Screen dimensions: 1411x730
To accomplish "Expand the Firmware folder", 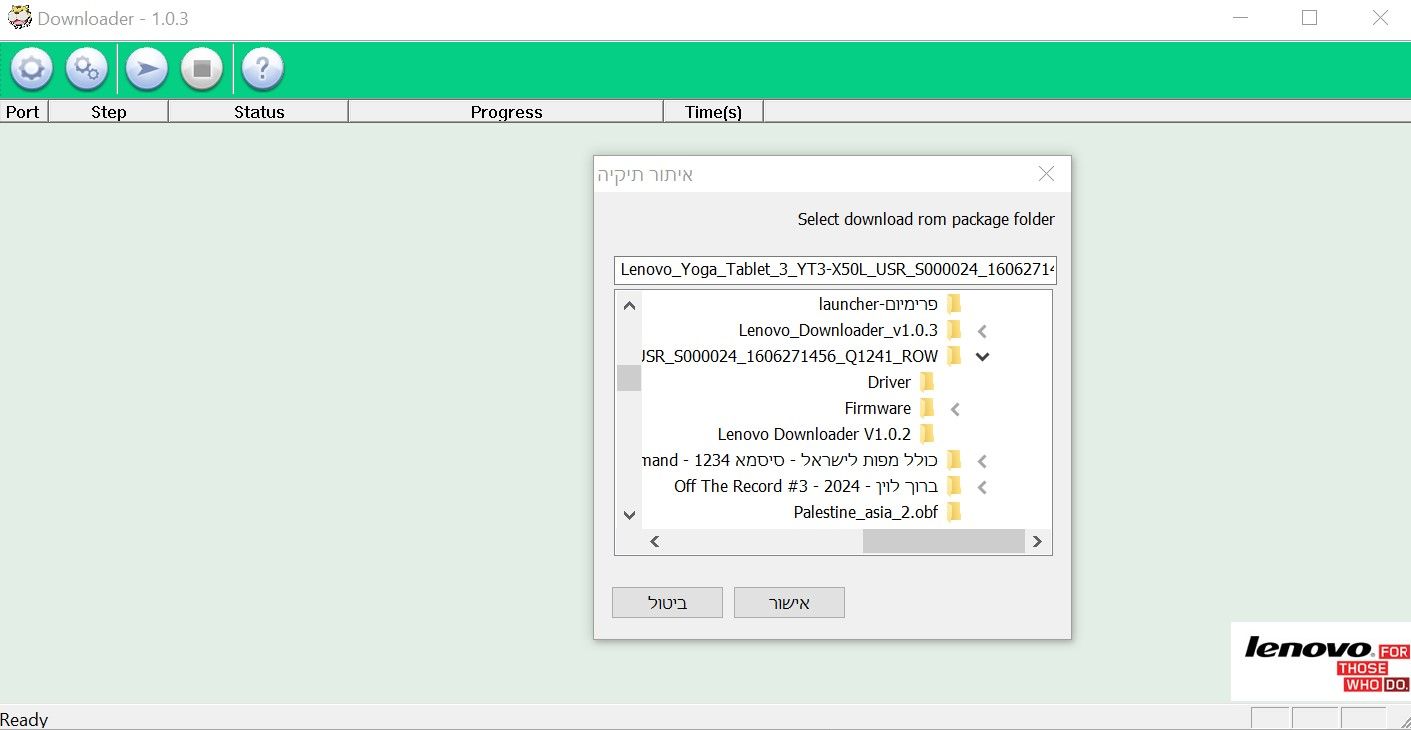I will (x=955, y=409).
